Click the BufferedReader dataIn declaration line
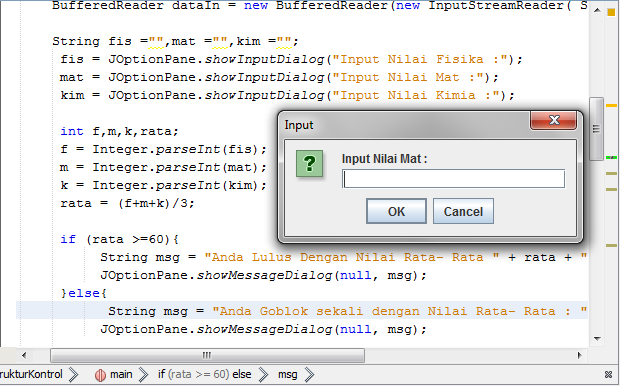This screenshot has height=386, width=620. point(320,6)
